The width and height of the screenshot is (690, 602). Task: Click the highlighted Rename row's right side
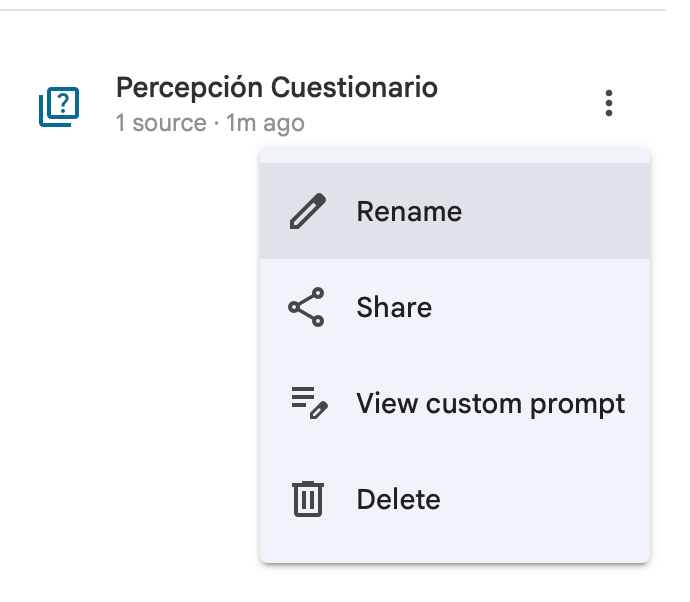[x=580, y=212]
